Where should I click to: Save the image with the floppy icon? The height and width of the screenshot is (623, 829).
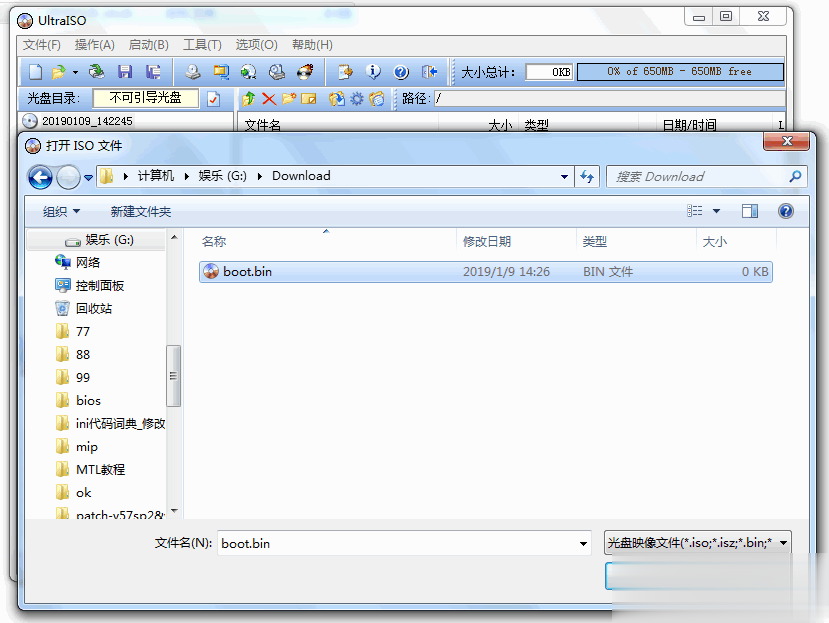pyautogui.click(x=125, y=71)
